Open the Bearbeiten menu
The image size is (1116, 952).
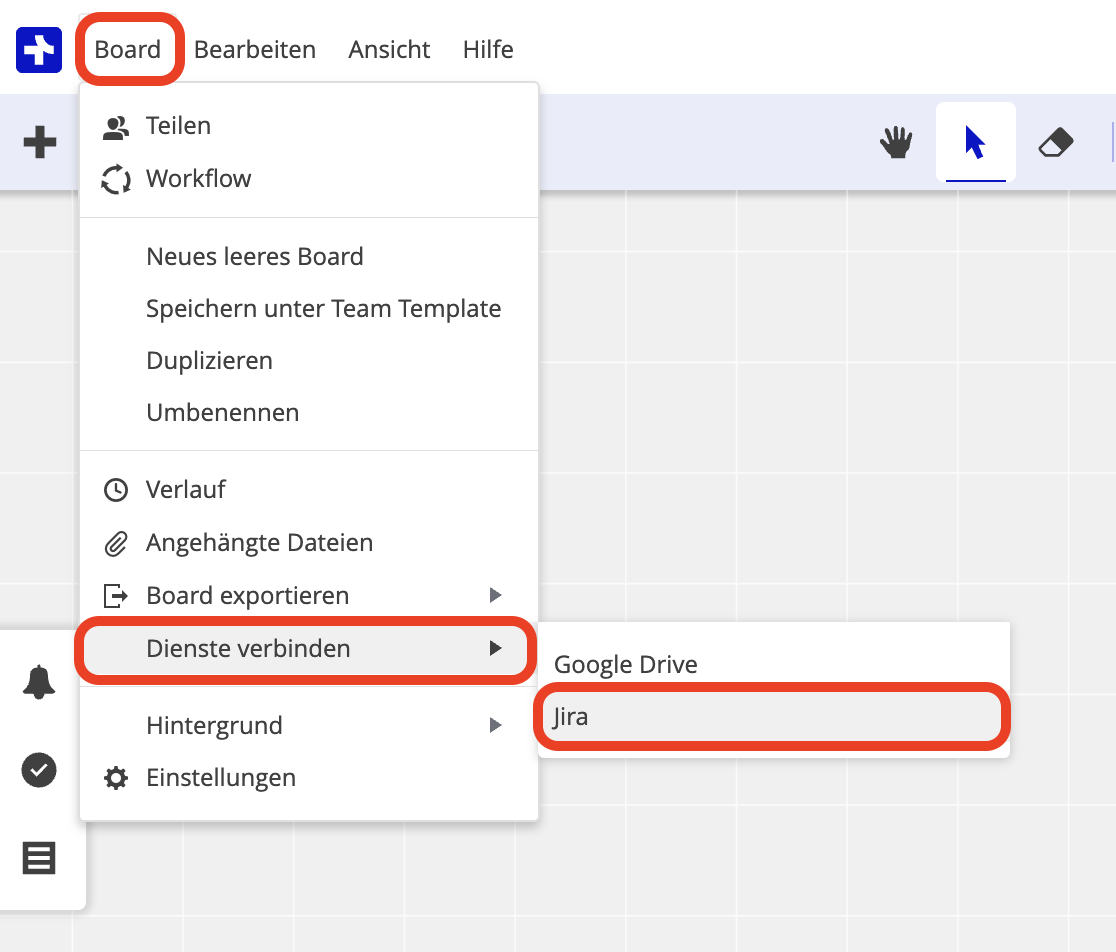[255, 50]
